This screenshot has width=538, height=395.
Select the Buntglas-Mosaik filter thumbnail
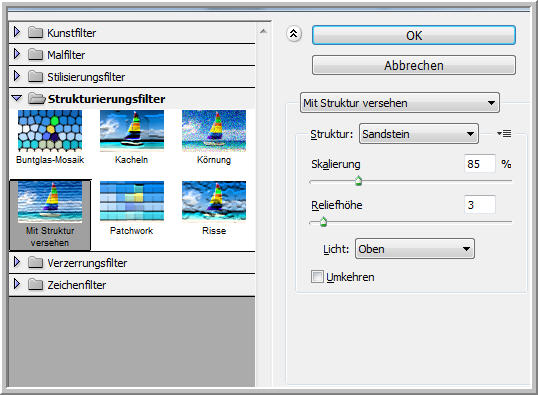pyautogui.click(x=50, y=131)
